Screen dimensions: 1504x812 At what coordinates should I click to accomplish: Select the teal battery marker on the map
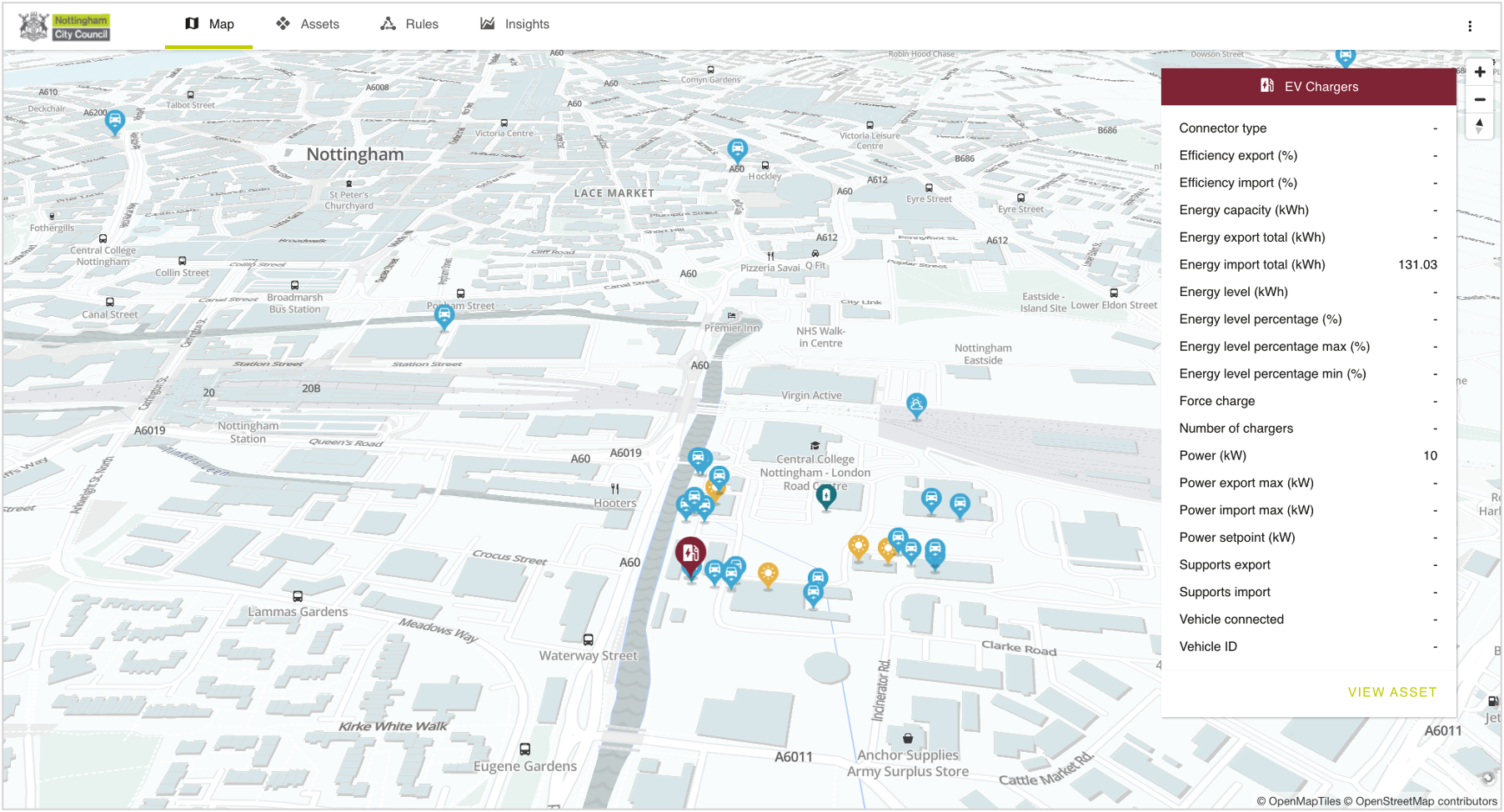[x=825, y=497]
